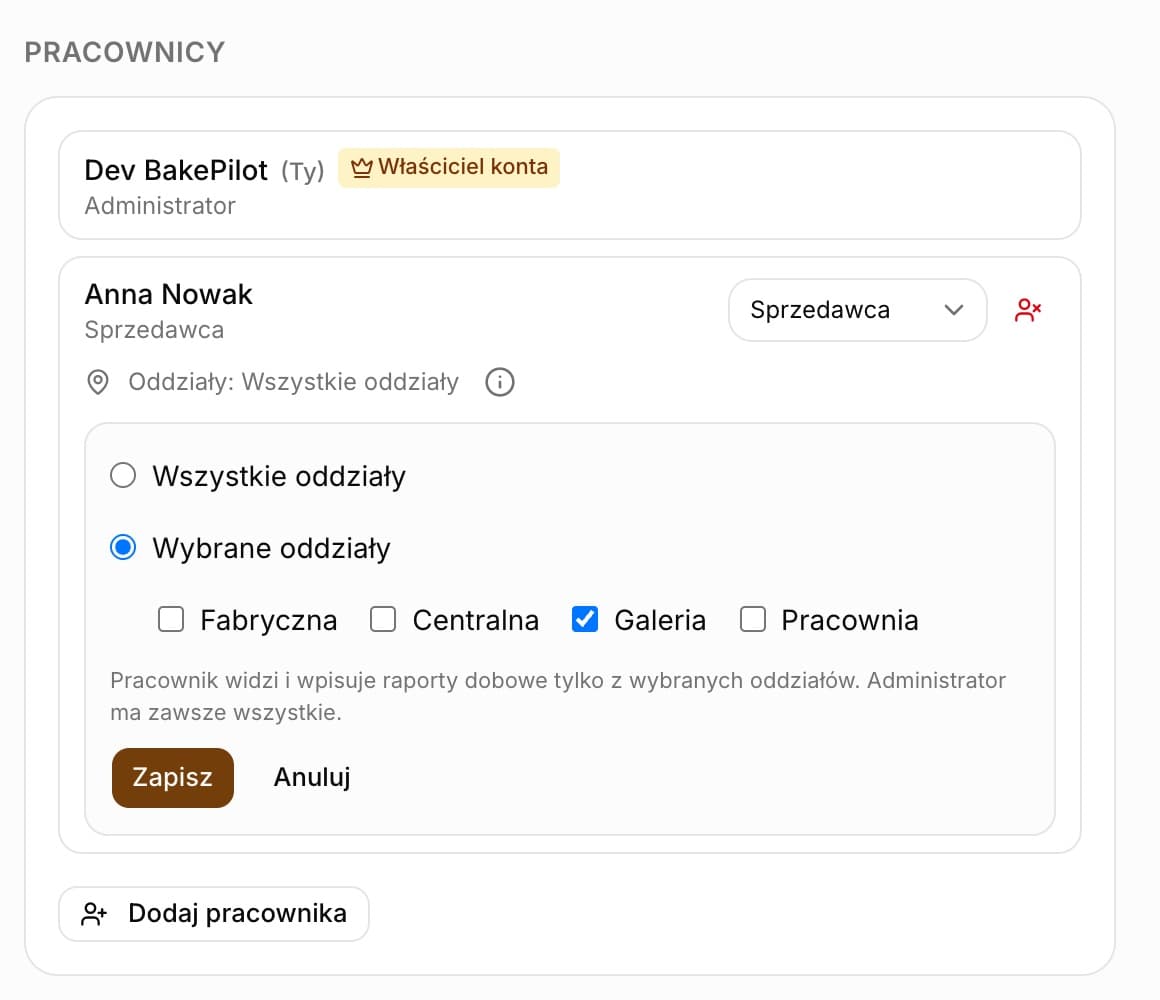Select the Wszystkie oddziały radio button
Screen dimensions: 1160x1000
click(123, 476)
